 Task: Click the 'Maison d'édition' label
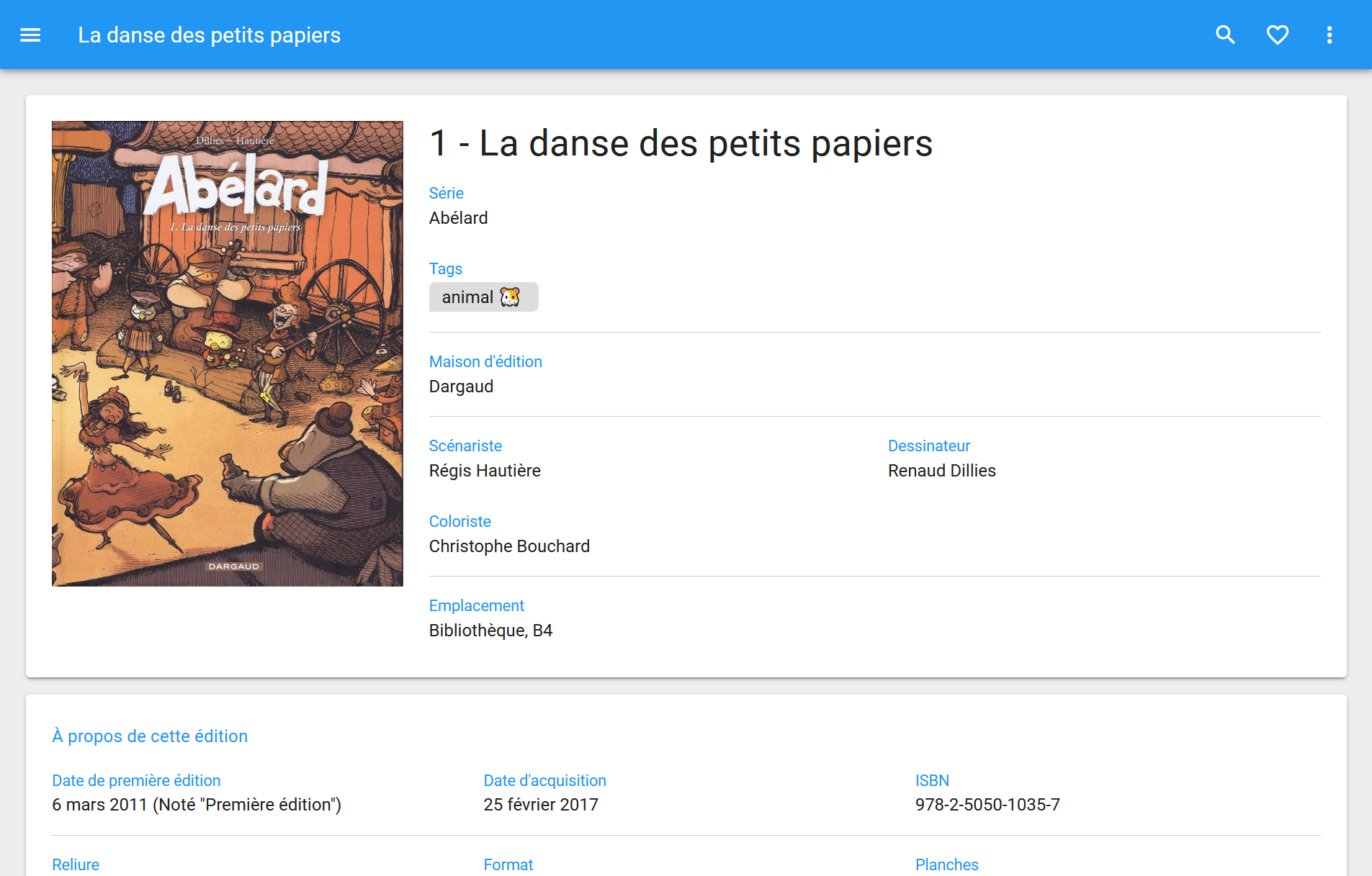coord(485,361)
